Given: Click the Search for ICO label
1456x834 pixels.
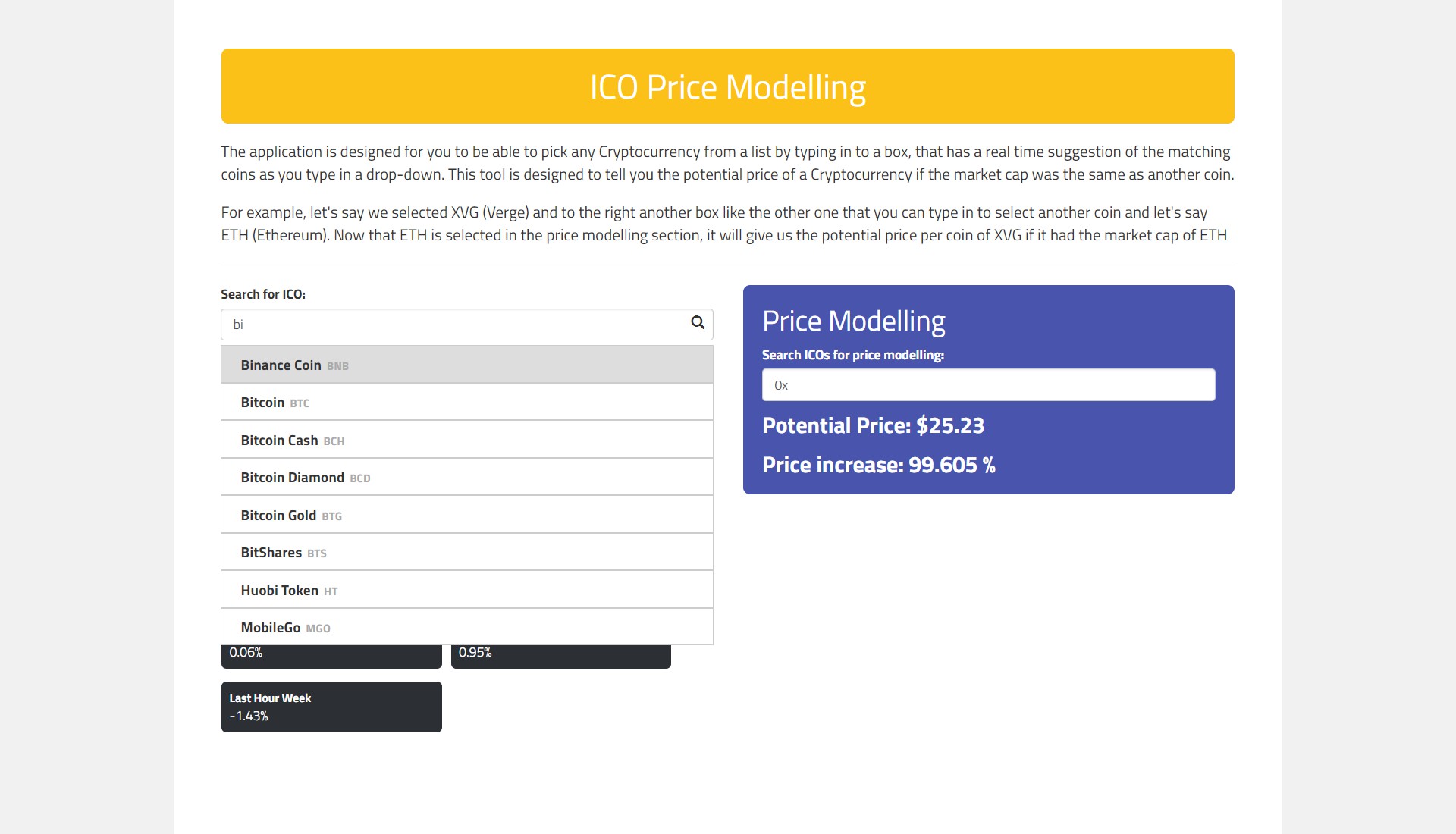Looking at the screenshot, I should tap(263, 294).
